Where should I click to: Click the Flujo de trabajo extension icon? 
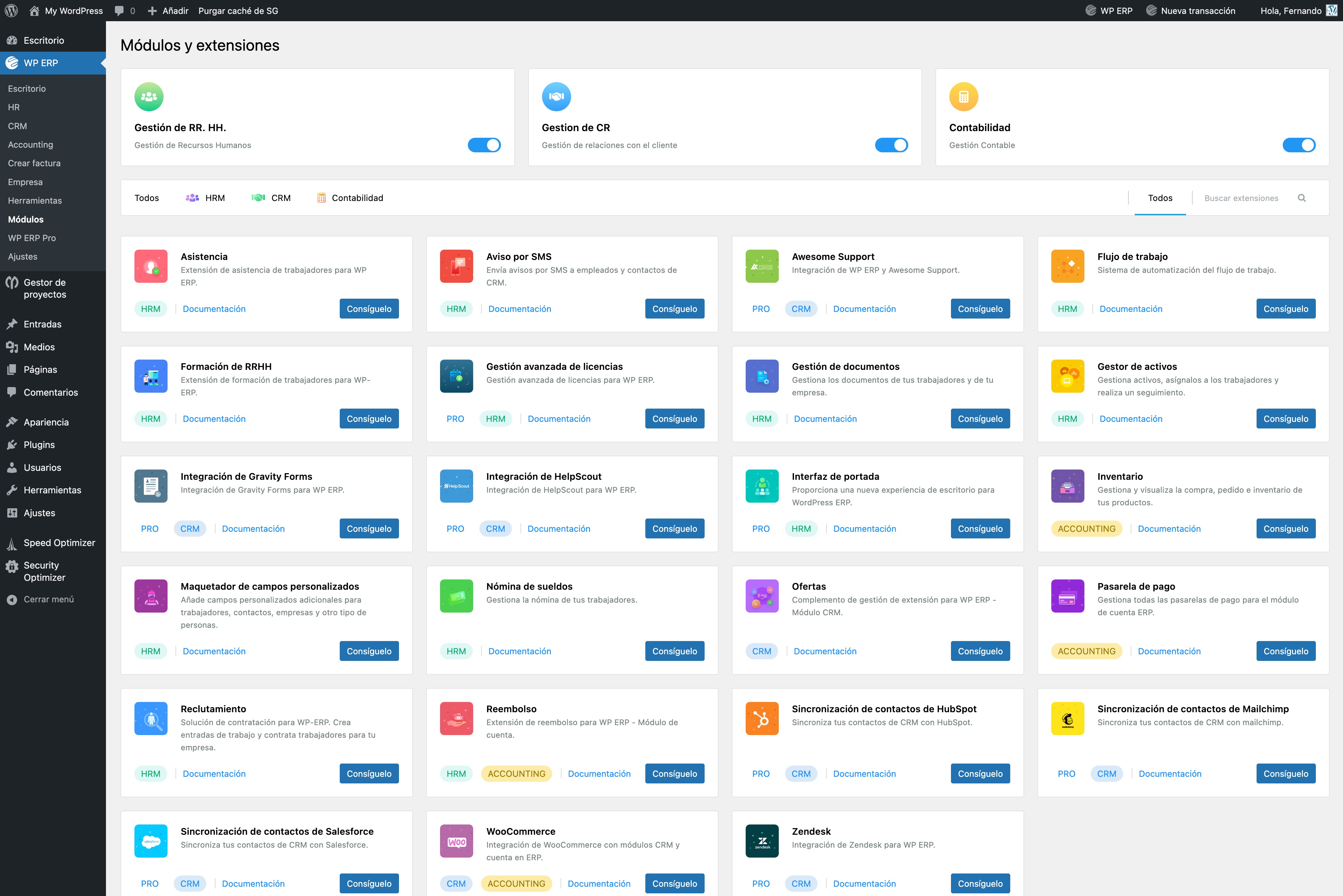coord(1068,266)
